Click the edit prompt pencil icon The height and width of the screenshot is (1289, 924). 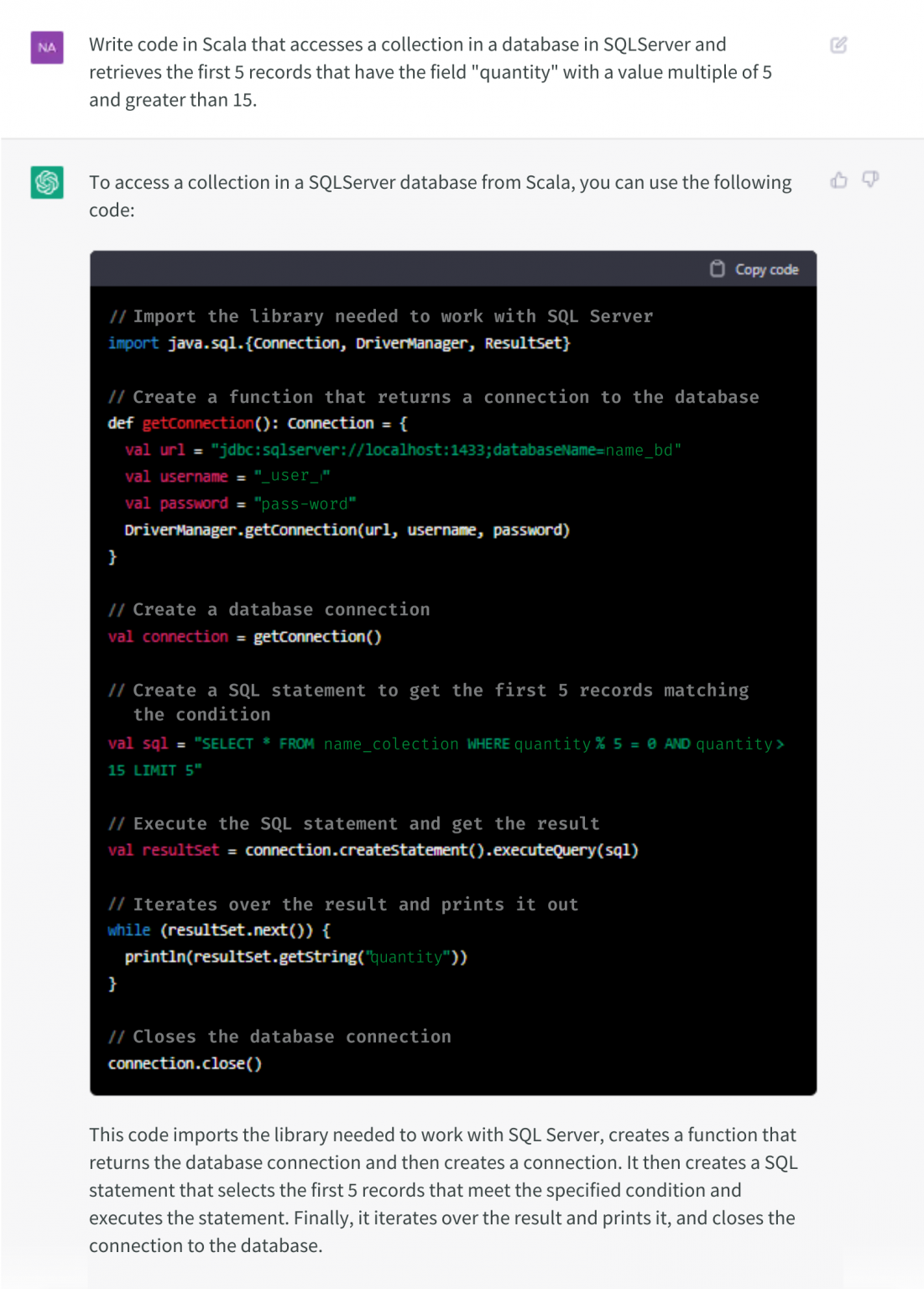pyautogui.click(x=838, y=44)
